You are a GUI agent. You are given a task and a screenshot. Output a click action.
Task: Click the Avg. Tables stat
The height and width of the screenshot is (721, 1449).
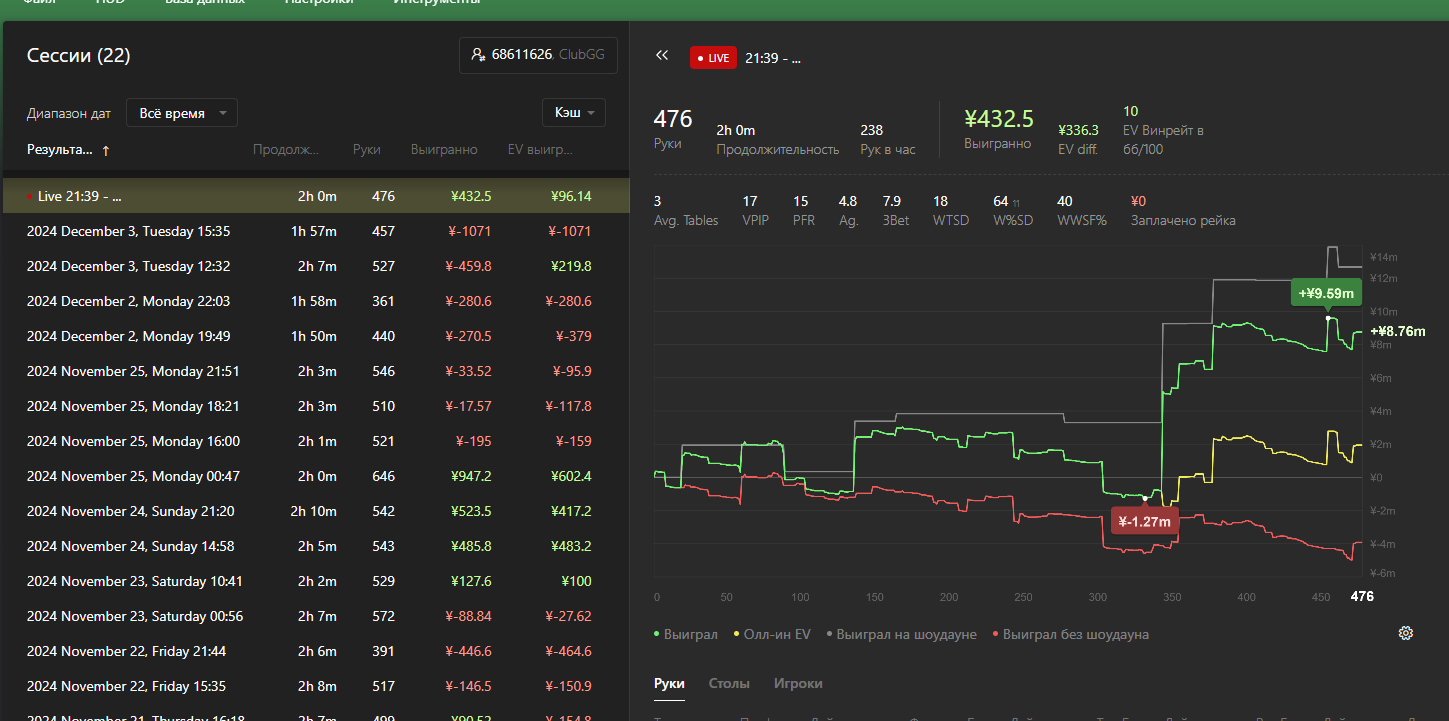[686, 211]
